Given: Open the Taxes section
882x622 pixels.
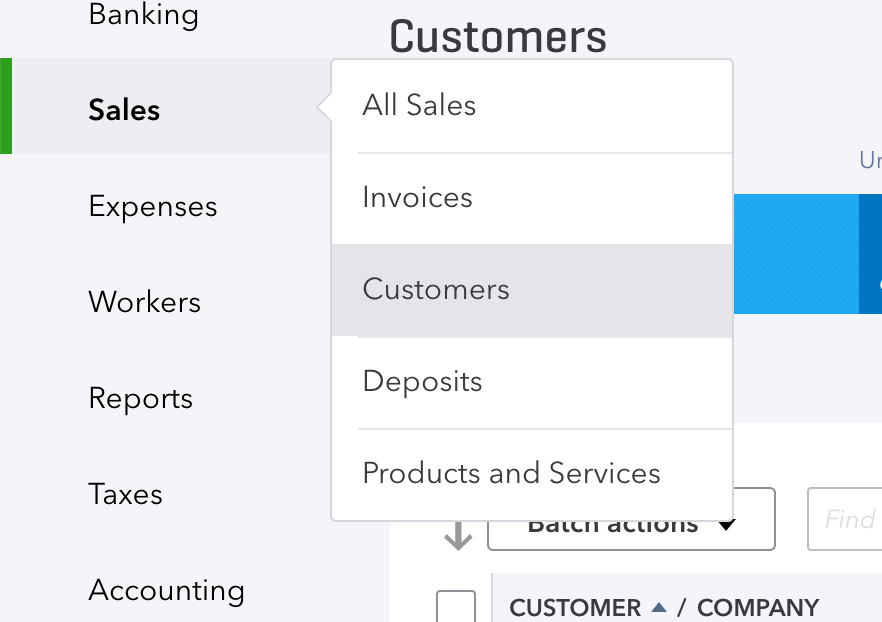Looking at the screenshot, I should tap(124, 494).
